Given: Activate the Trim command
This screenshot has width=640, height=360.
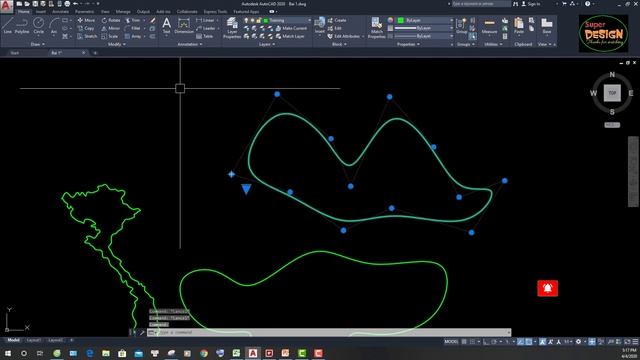Looking at the screenshot, I should click(133, 20).
